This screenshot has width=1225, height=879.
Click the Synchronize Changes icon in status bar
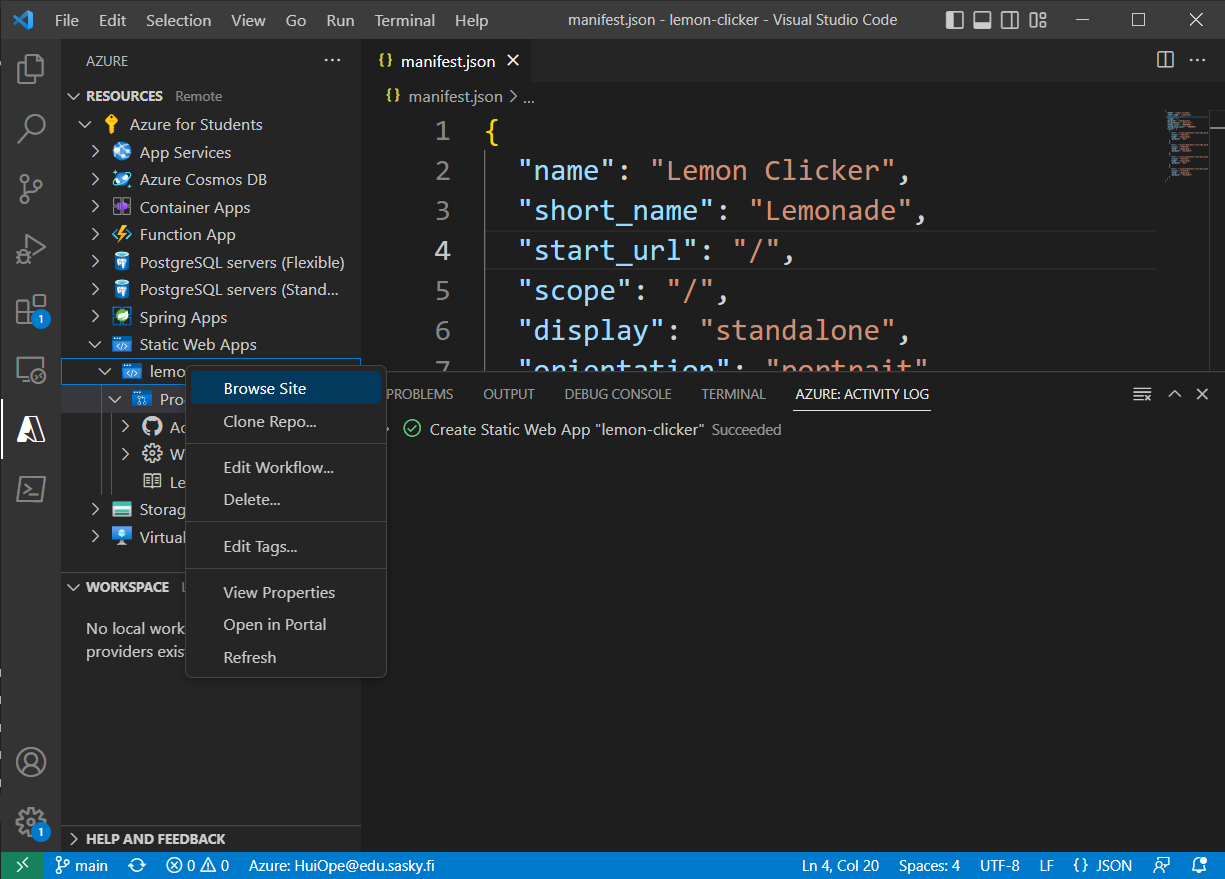(138, 866)
